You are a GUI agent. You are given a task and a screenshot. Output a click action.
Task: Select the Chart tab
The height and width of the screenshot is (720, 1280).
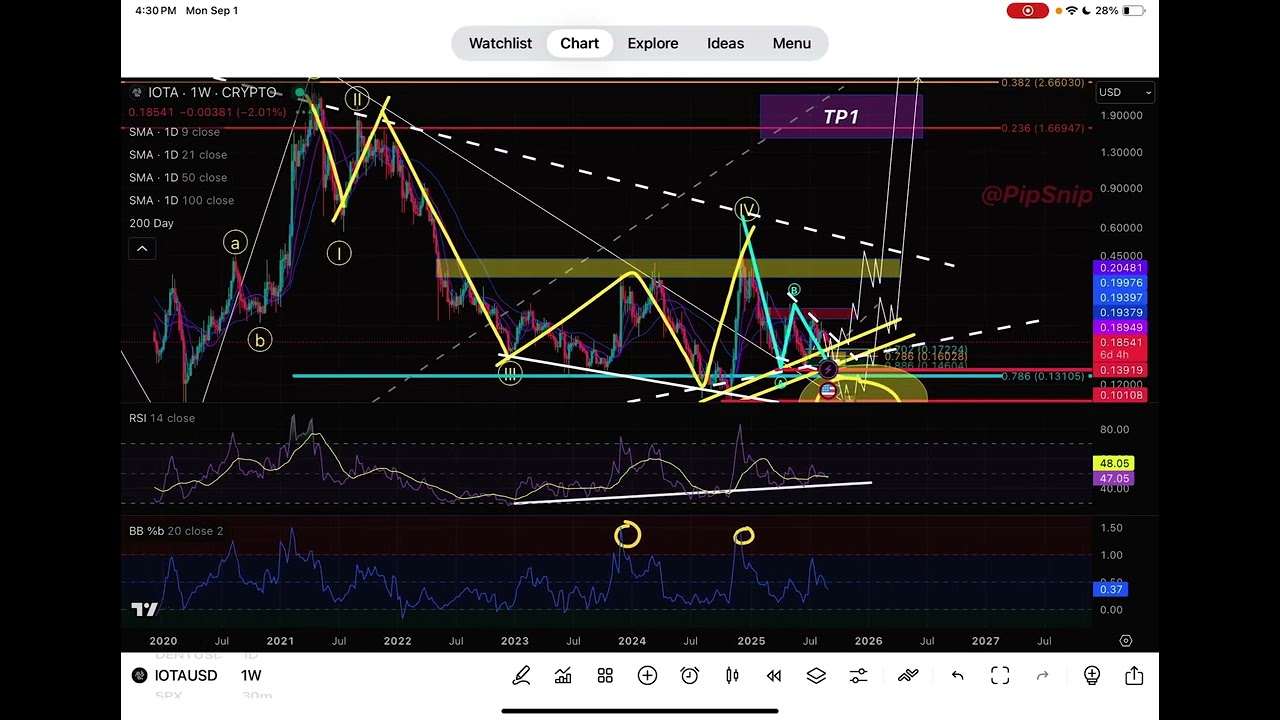click(x=580, y=43)
